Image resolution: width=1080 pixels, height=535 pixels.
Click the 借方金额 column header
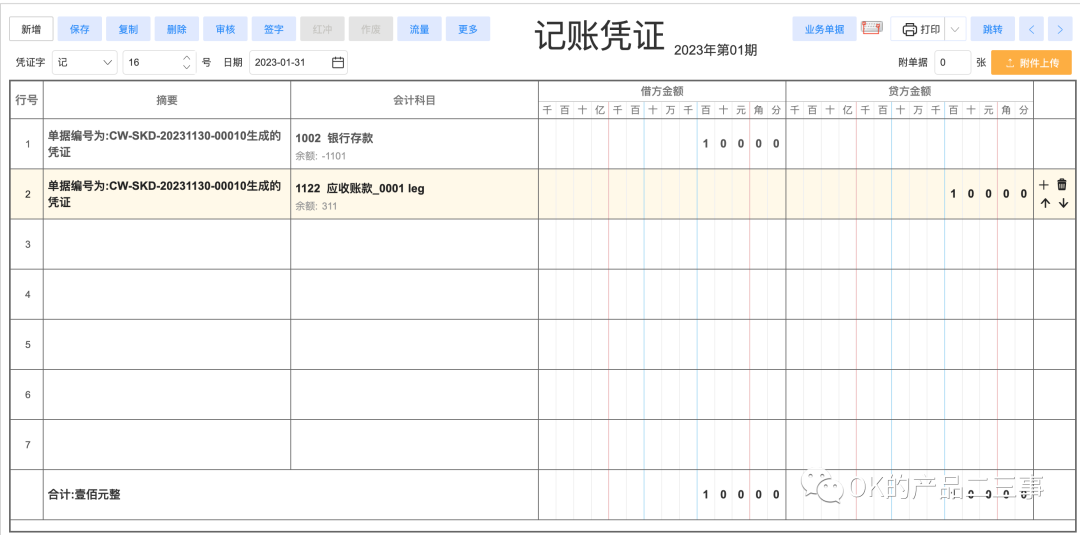662,91
